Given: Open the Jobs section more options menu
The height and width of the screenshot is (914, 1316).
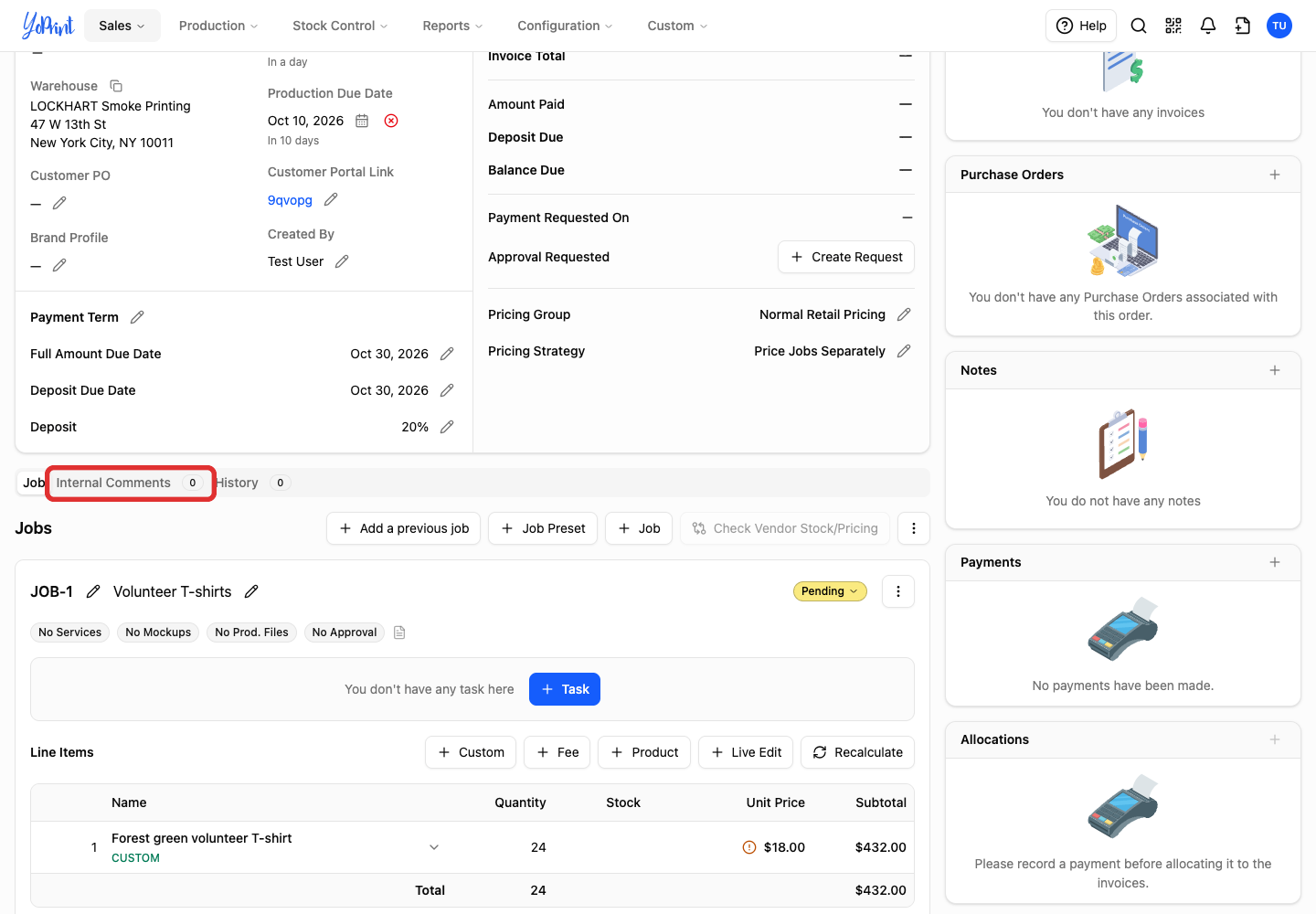Looking at the screenshot, I should pos(914,528).
